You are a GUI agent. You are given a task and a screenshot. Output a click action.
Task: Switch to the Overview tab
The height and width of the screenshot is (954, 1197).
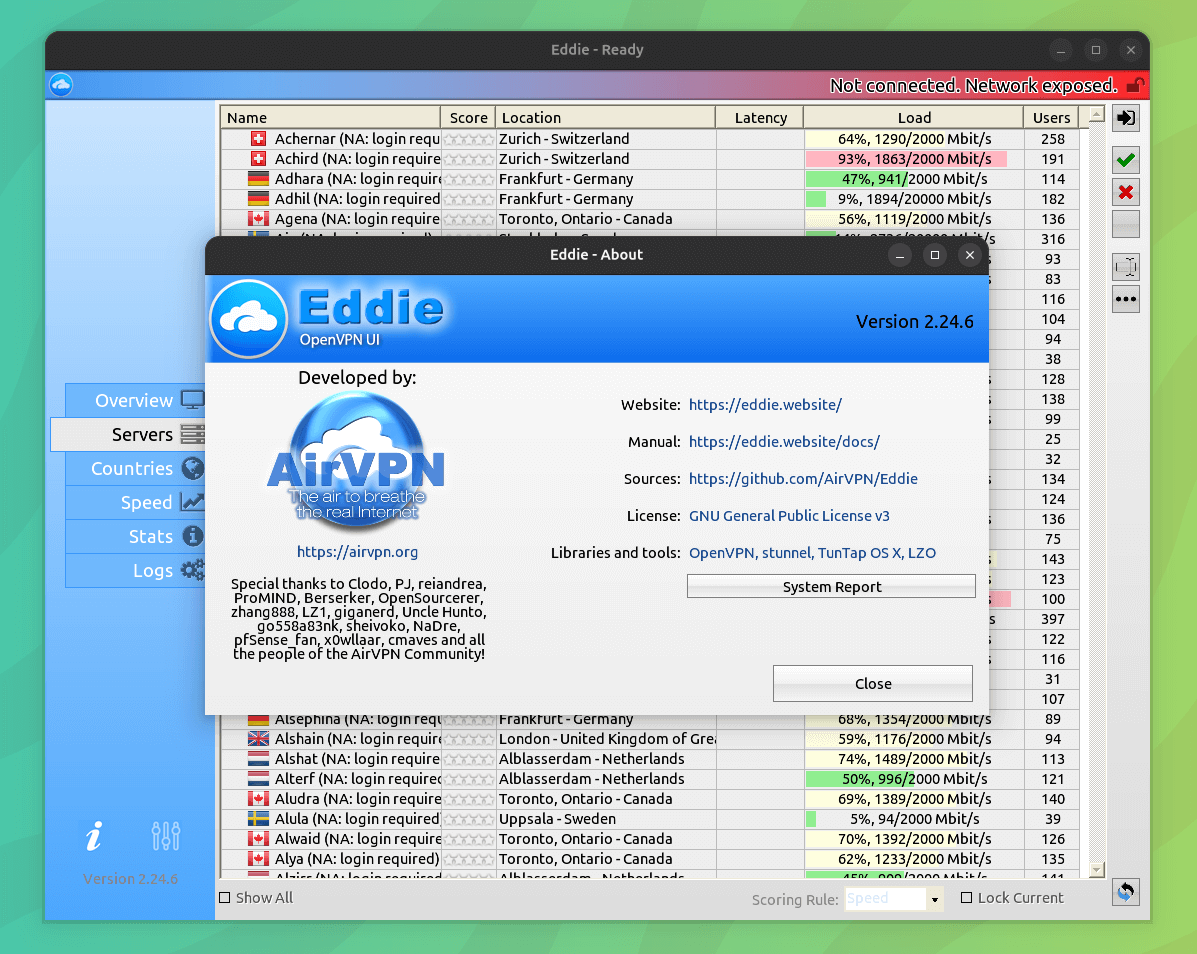(135, 400)
